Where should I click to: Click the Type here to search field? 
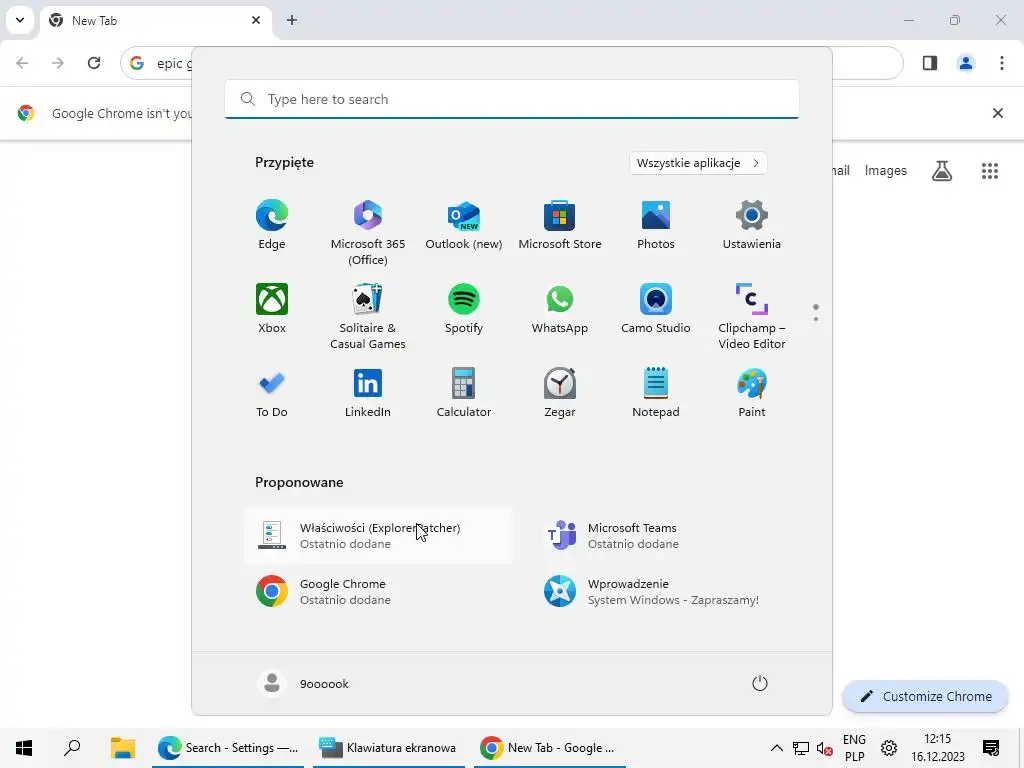click(x=512, y=99)
